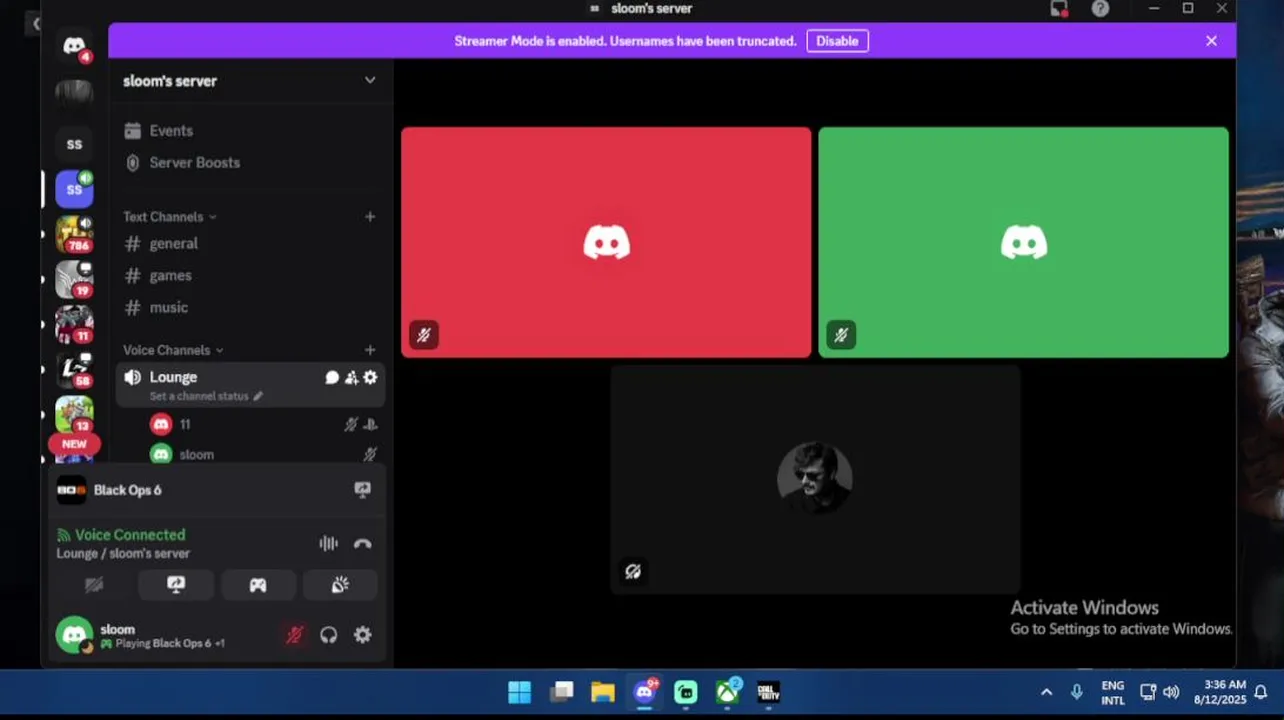This screenshot has width=1284, height=720.
Task: Click the red NEW unread pill
Action: (x=74, y=444)
